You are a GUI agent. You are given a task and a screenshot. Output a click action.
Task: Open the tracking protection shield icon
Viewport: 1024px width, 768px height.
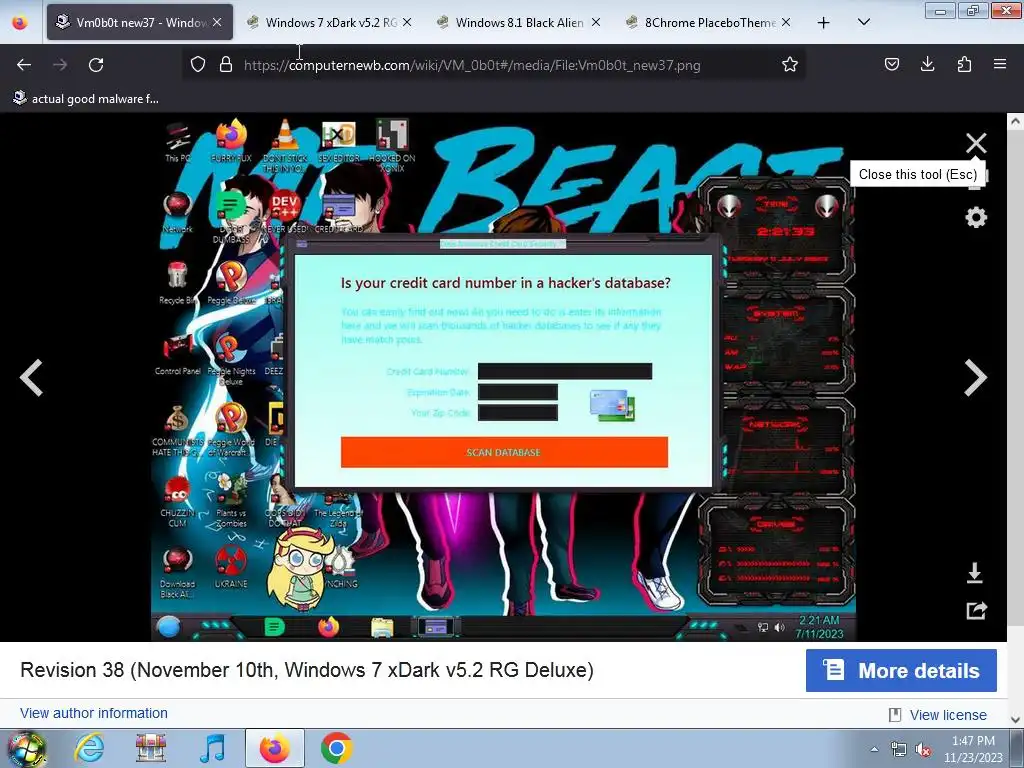click(198, 65)
